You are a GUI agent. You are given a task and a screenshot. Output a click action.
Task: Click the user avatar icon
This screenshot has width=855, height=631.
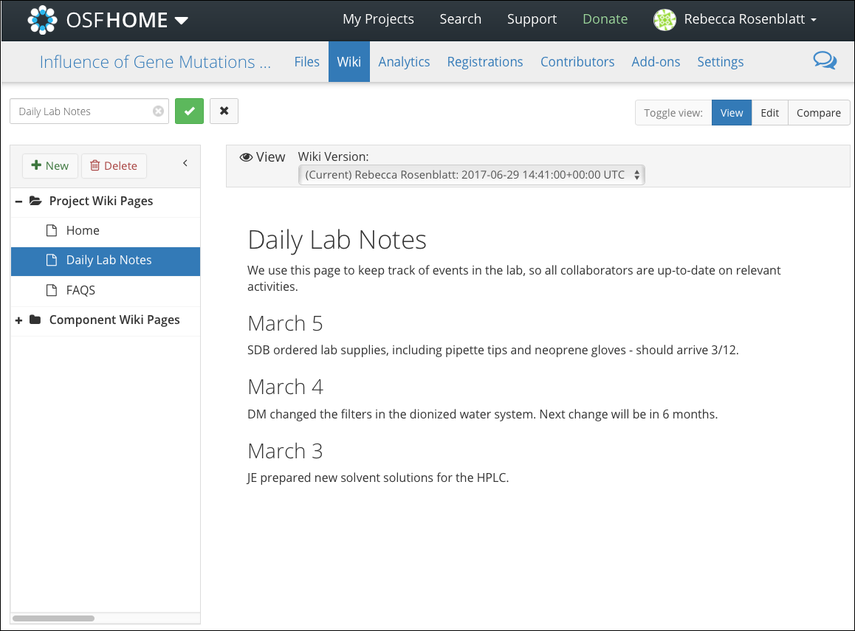[664, 20]
